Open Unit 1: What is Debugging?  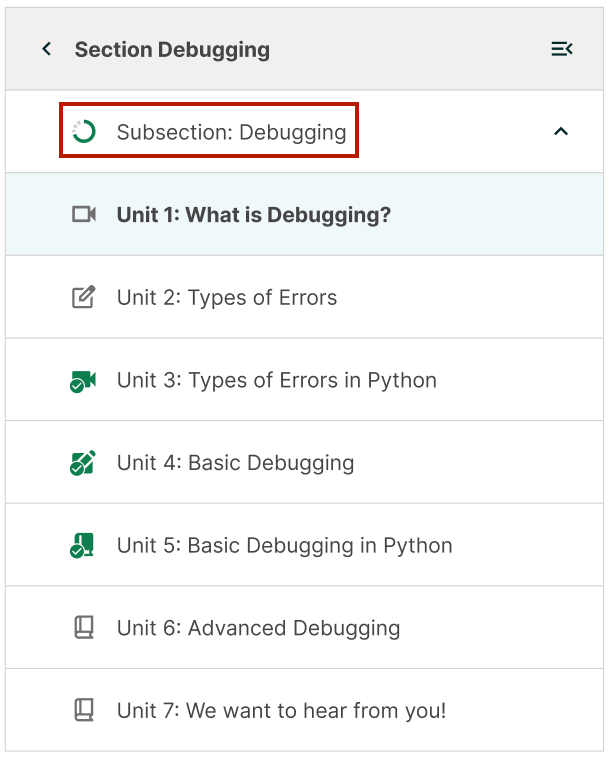point(253,215)
